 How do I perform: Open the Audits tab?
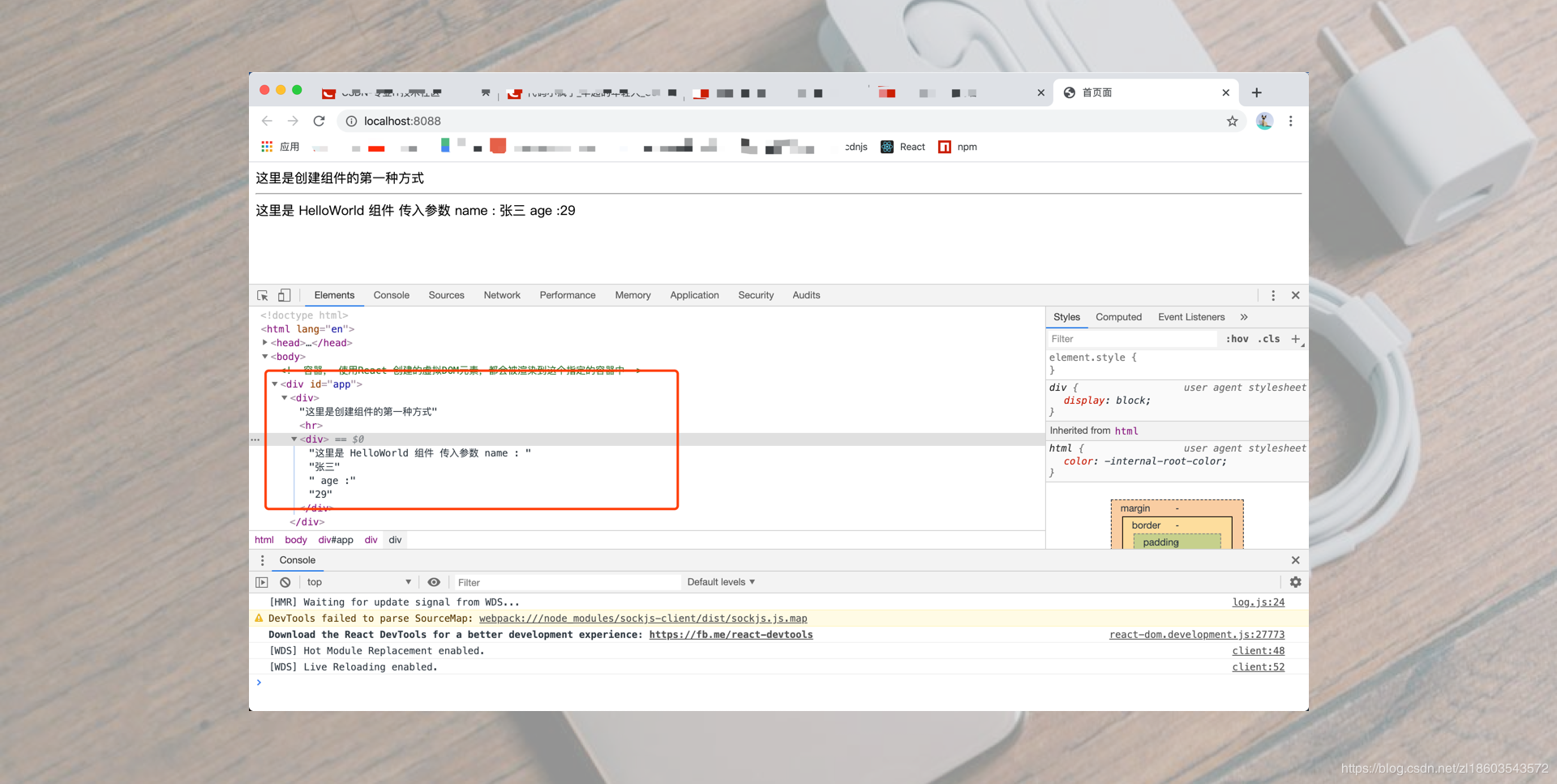(806, 295)
